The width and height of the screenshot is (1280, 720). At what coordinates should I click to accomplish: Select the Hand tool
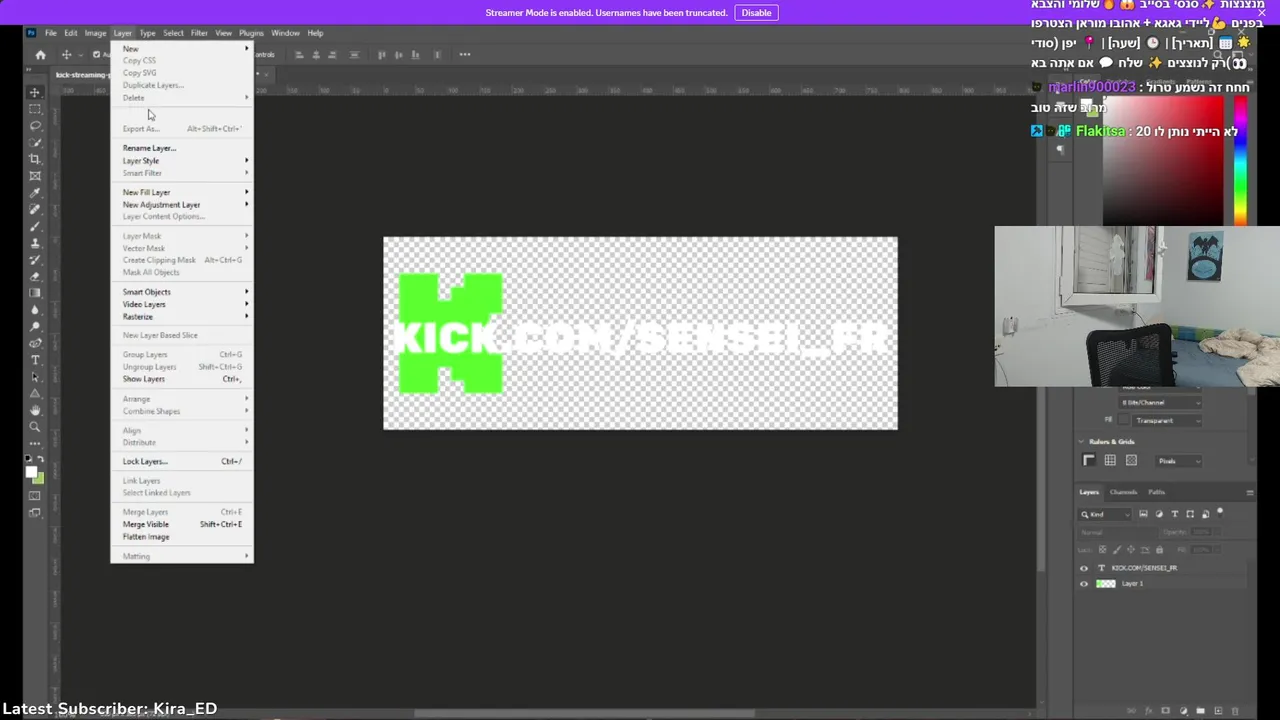(35, 410)
